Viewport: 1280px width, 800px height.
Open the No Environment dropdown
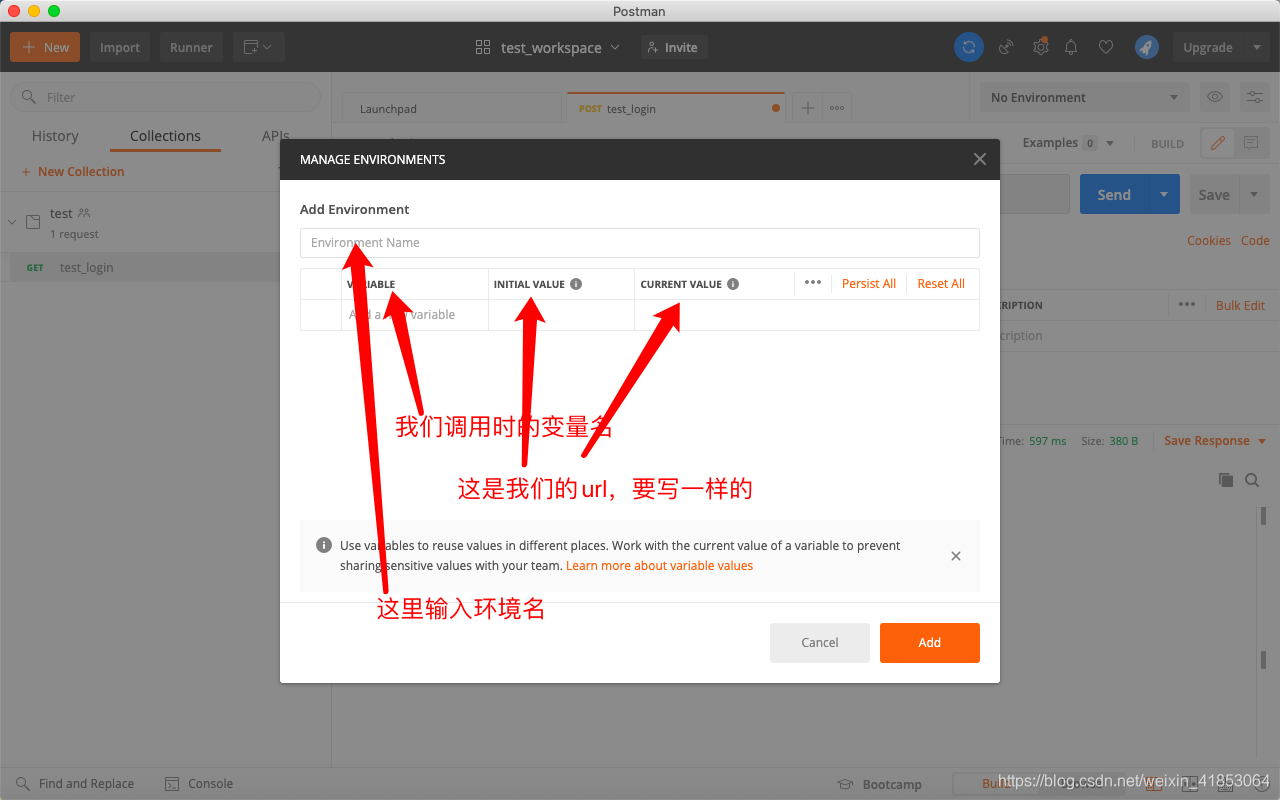click(1085, 97)
